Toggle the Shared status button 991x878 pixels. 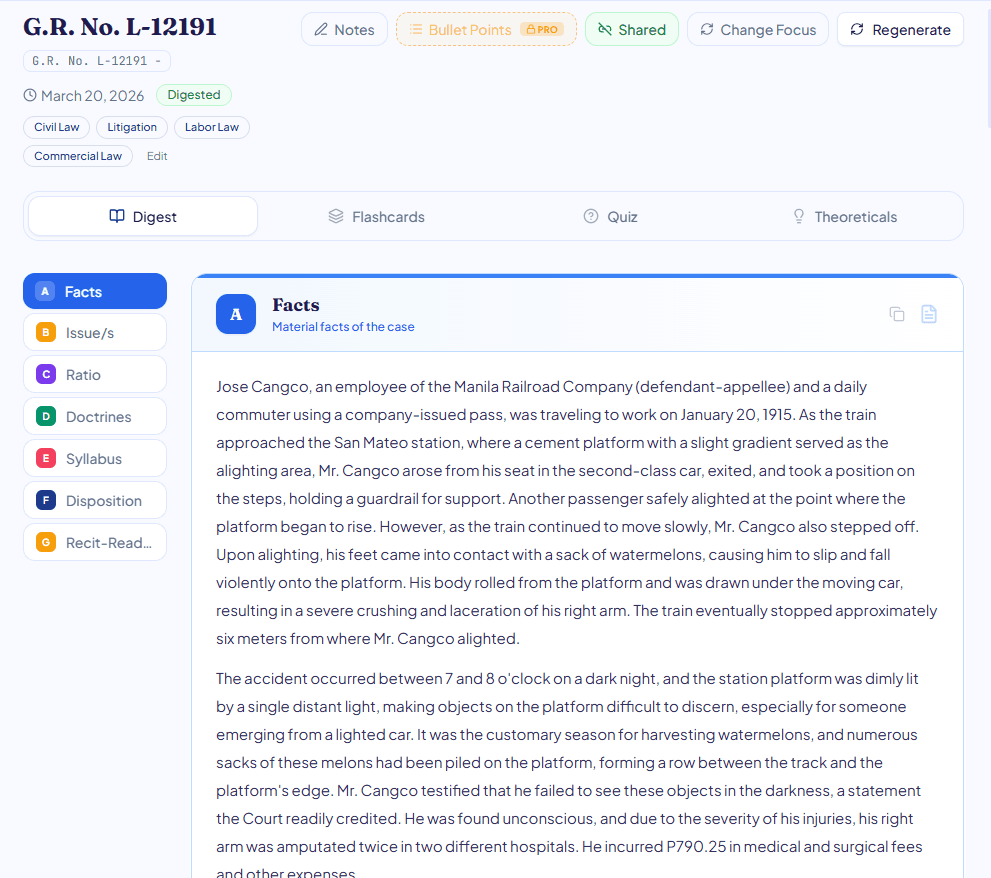(631, 30)
